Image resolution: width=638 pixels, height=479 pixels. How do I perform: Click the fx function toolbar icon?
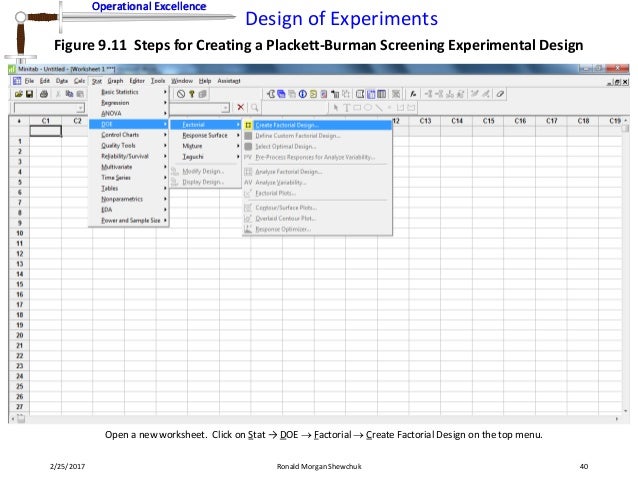[x=412, y=93]
